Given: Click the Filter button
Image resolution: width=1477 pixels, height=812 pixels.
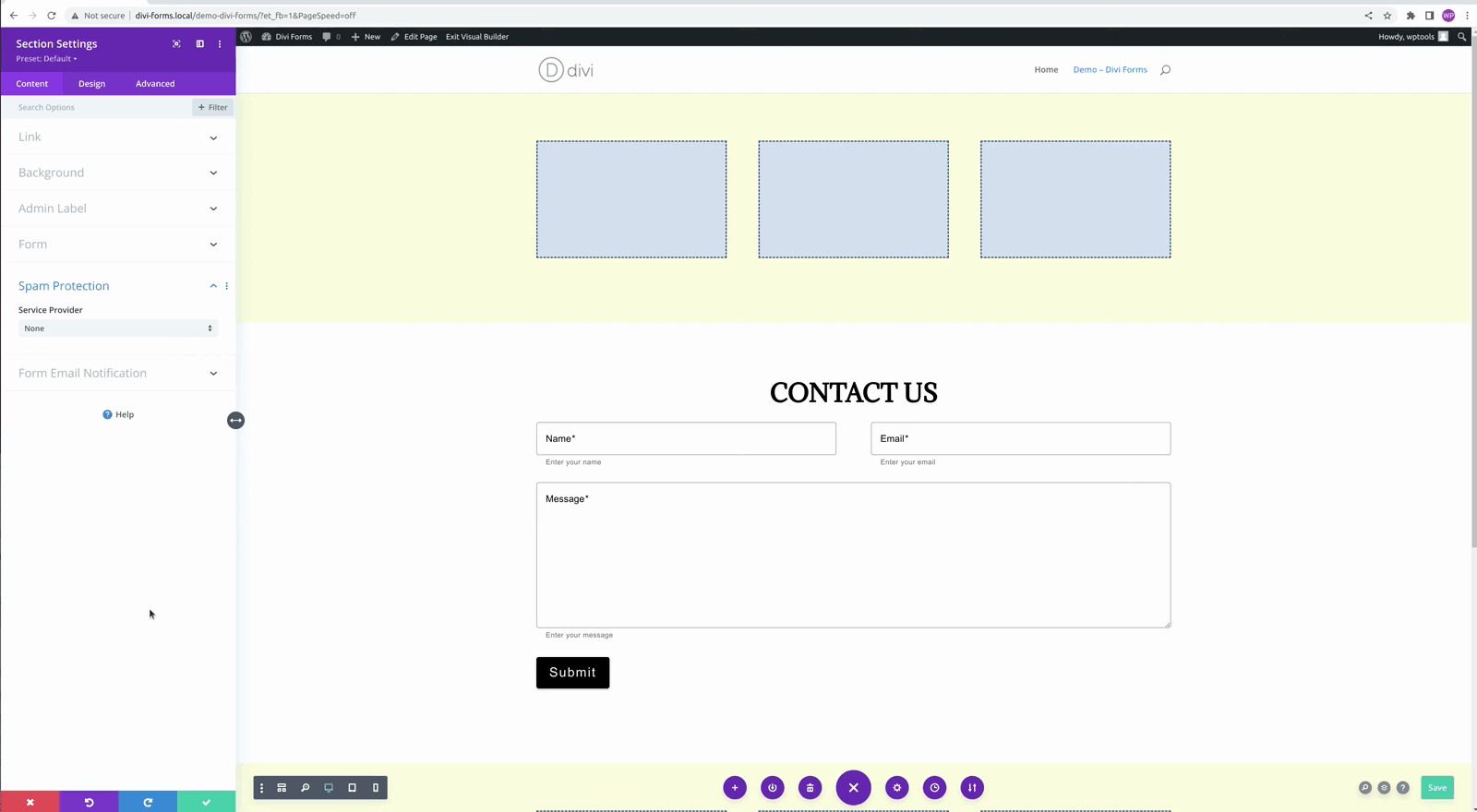Looking at the screenshot, I should (212, 107).
